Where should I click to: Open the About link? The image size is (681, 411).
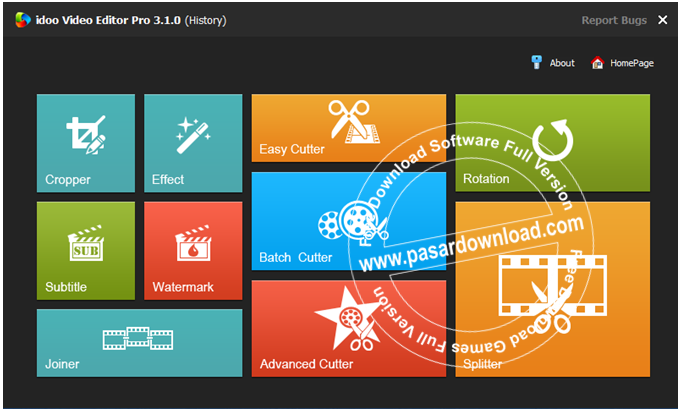coord(562,63)
